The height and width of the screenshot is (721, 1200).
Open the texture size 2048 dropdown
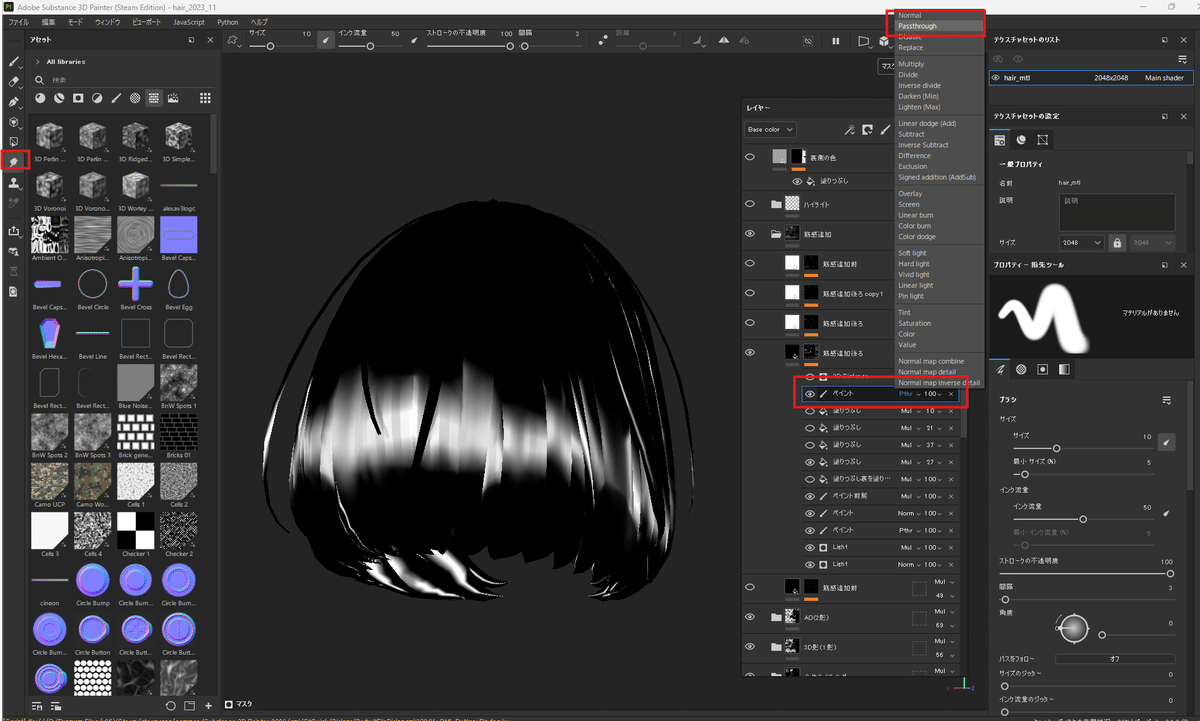pos(1081,243)
